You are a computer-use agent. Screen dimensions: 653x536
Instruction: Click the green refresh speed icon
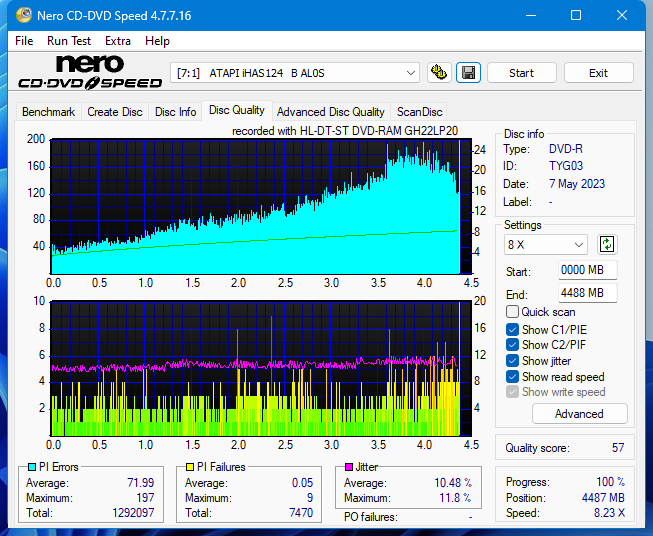[607, 244]
